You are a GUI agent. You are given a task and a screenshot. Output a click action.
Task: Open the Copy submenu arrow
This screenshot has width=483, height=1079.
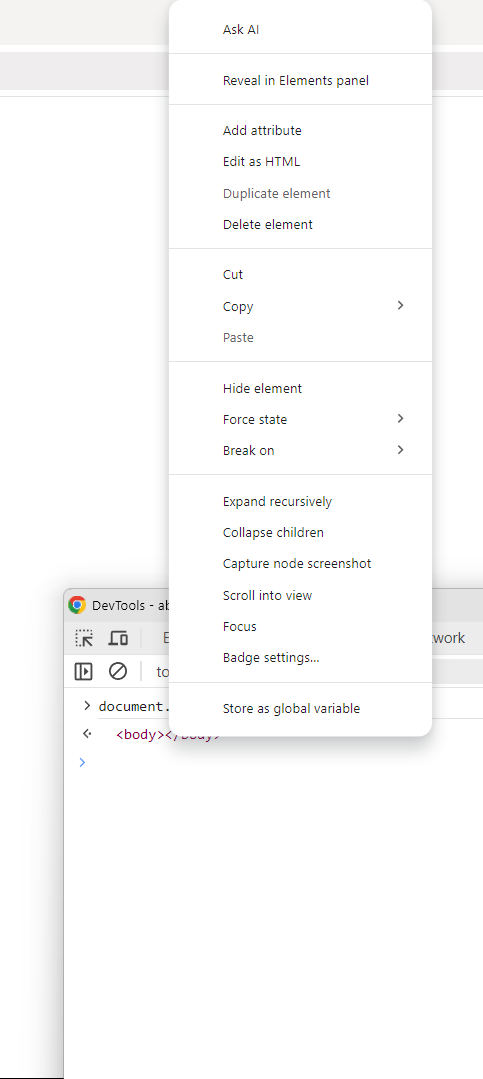coord(400,306)
